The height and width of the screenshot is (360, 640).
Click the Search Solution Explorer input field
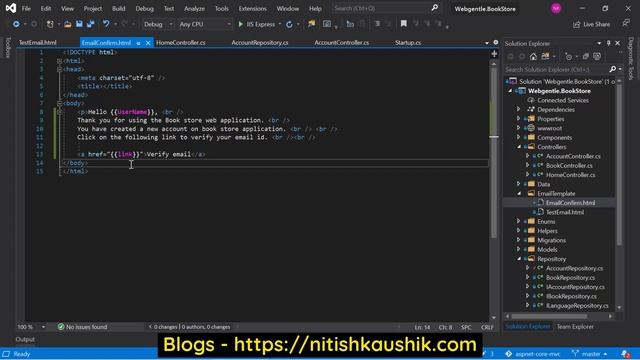[x=556, y=69]
